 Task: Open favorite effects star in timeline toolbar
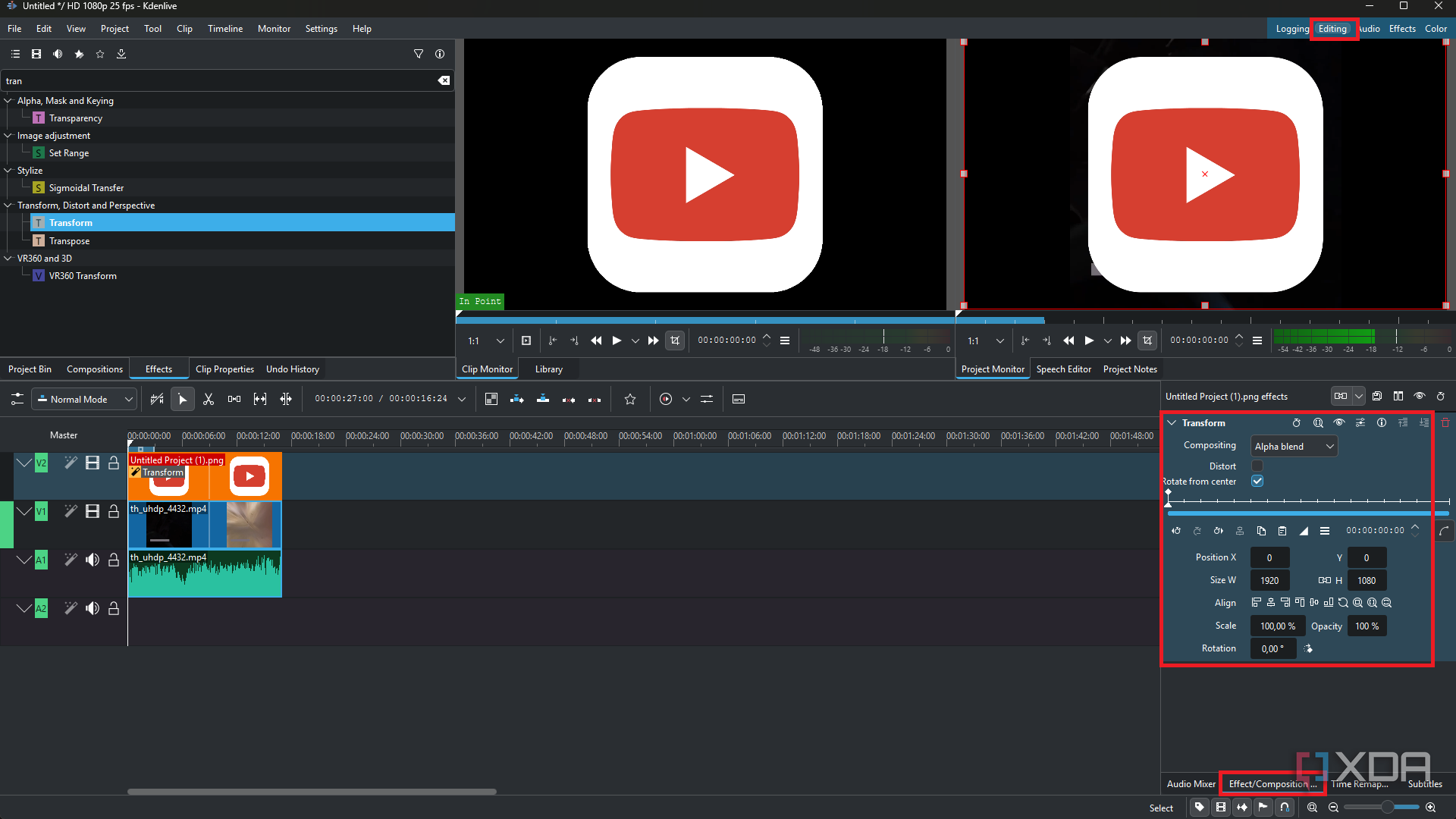pyautogui.click(x=630, y=399)
